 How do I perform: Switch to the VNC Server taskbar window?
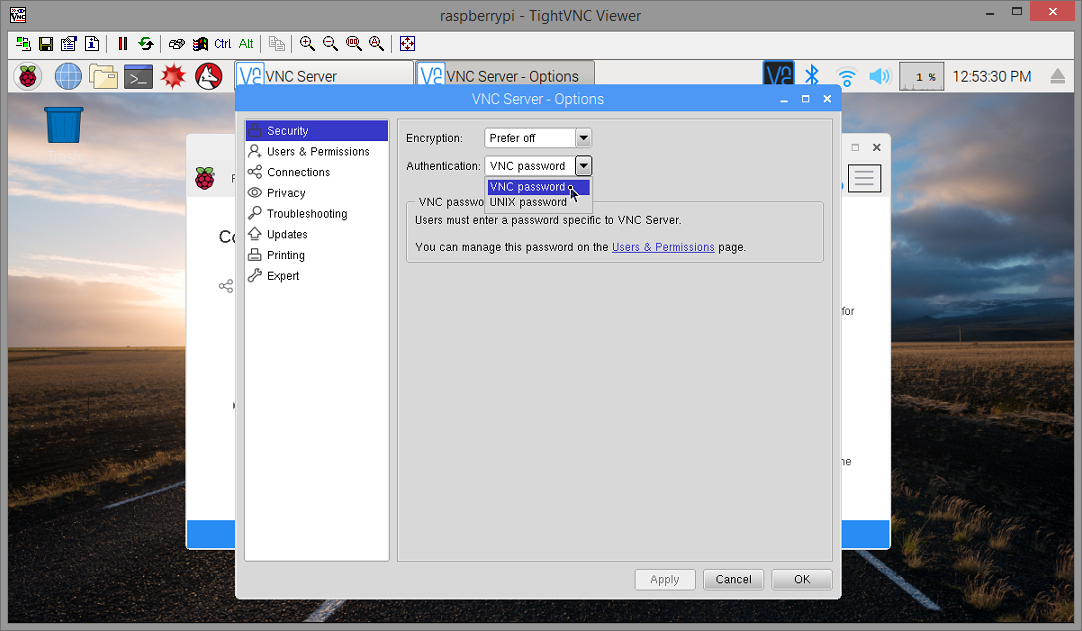pos(324,76)
